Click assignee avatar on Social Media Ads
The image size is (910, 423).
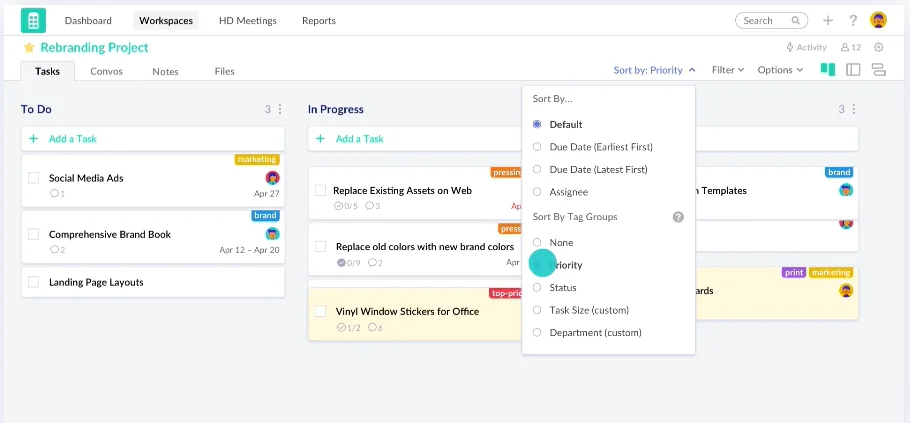click(x=273, y=178)
